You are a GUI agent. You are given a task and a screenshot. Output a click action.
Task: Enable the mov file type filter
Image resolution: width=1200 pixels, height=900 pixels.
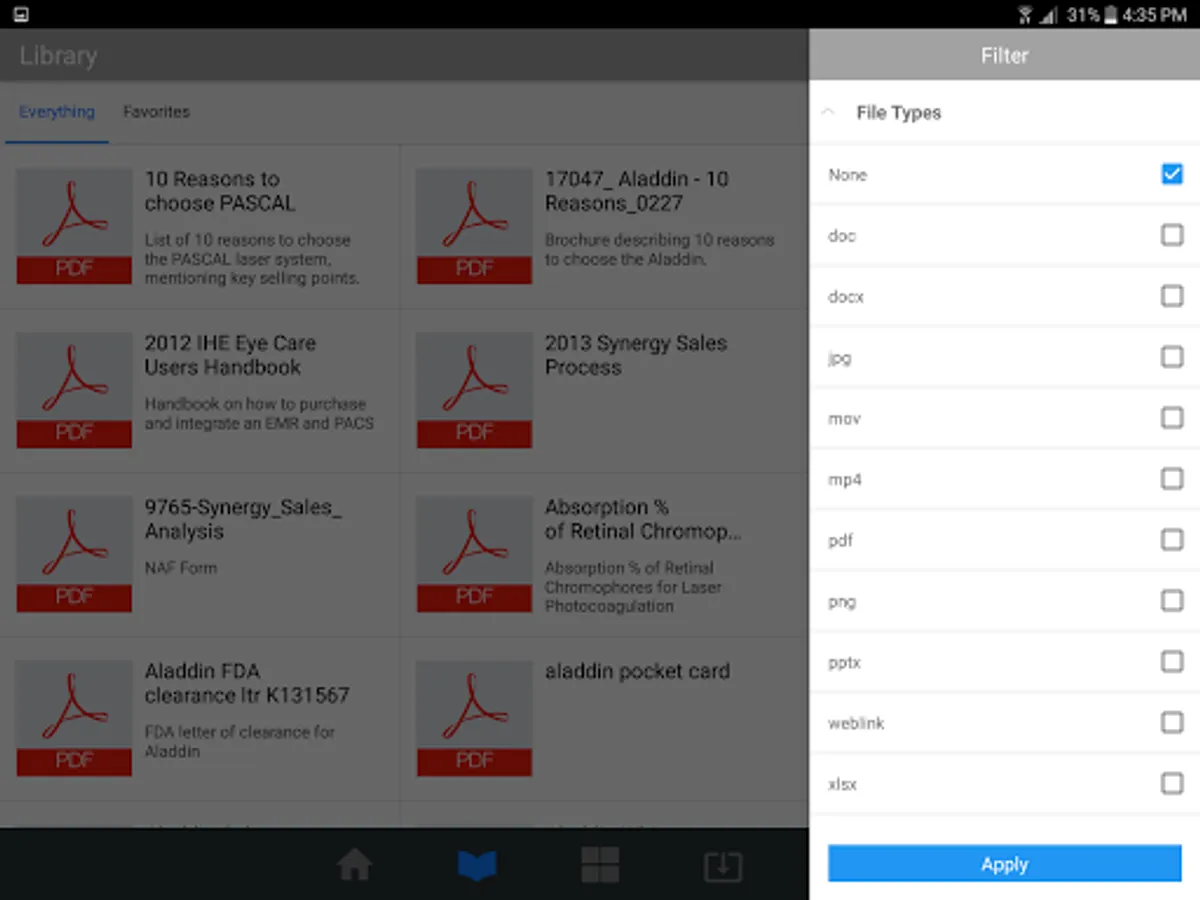[1172, 418]
